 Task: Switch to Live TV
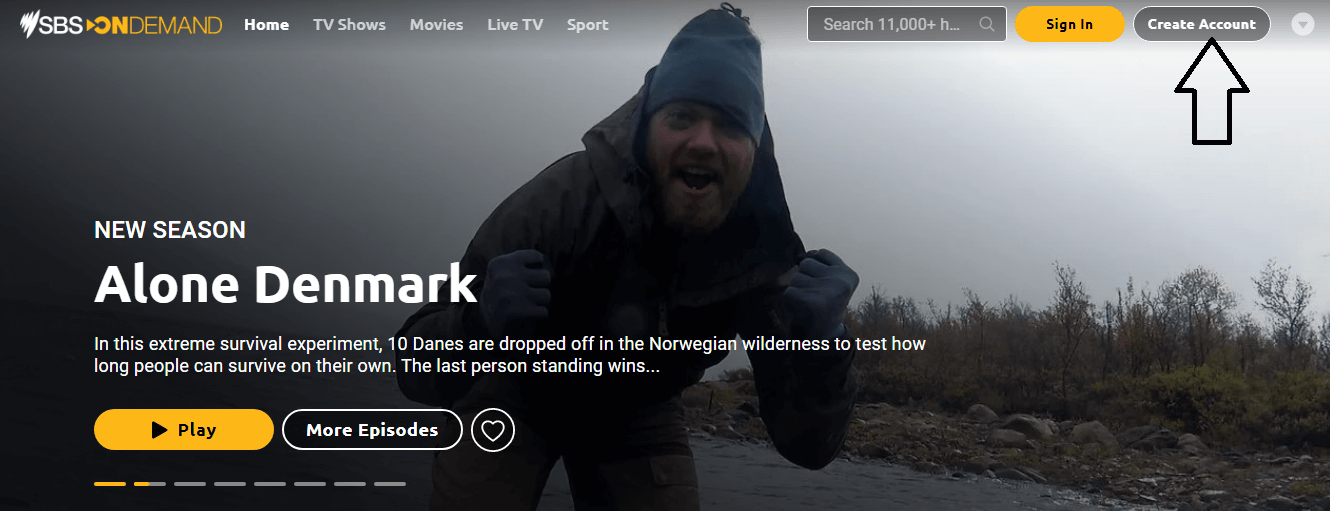[515, 24]
